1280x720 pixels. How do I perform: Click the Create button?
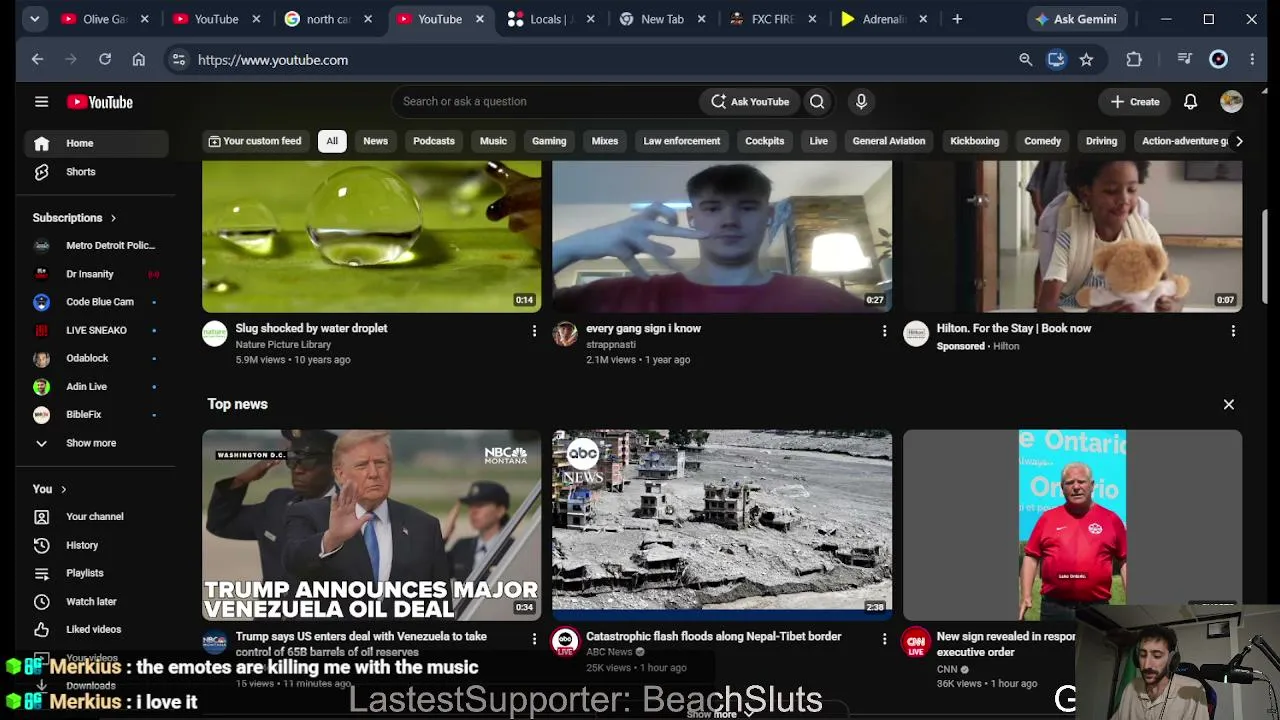pyautogui.click(x=1135, y=101)
